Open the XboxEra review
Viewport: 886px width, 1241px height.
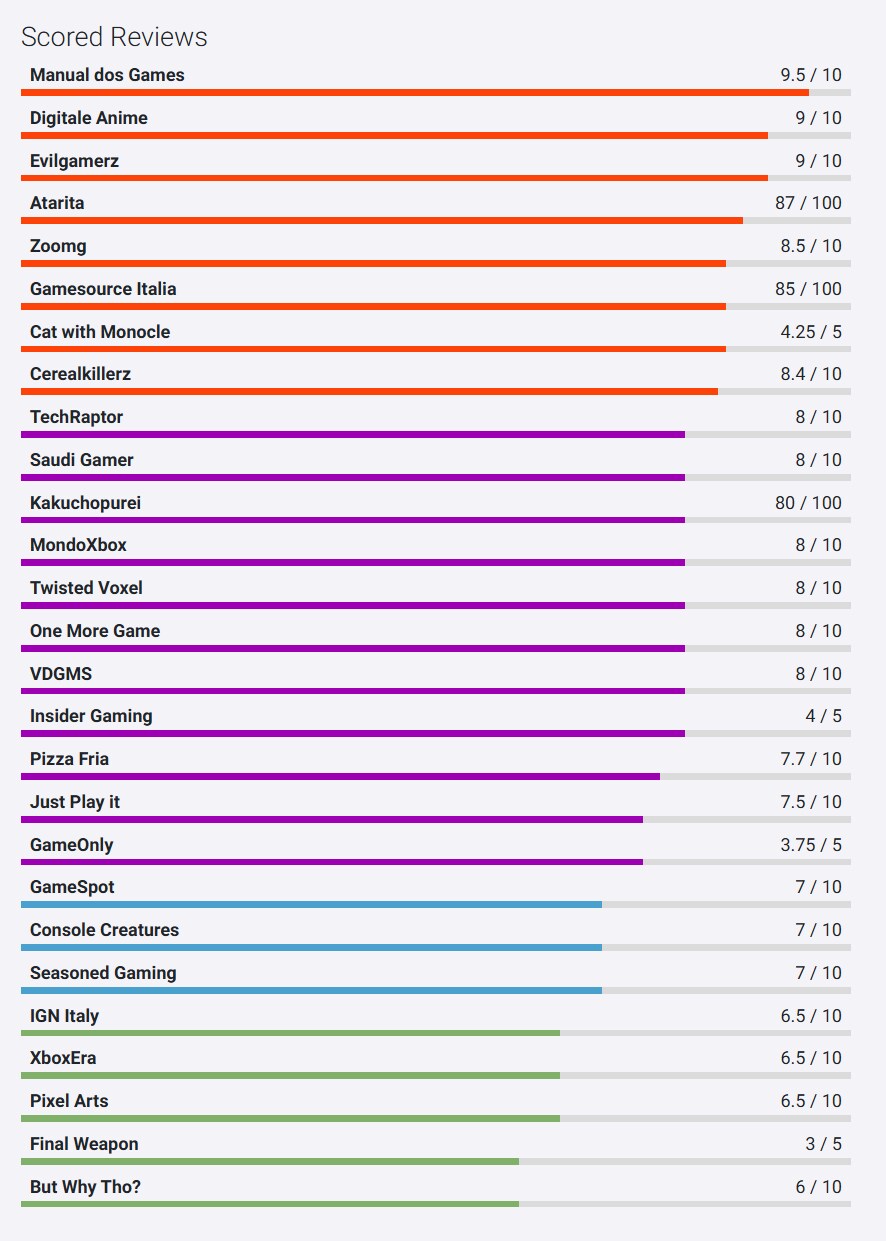(x=63, y=1058)
